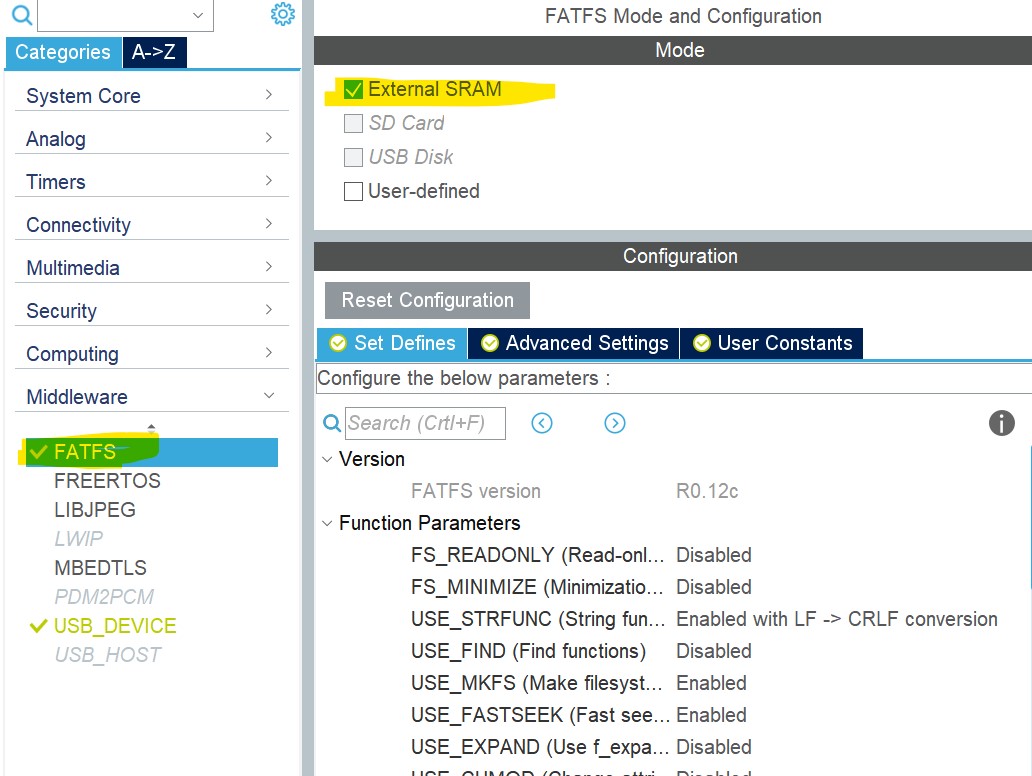Go to next search result arrow
This screenshot has height=776, width=1032.
tap(615, 423)
